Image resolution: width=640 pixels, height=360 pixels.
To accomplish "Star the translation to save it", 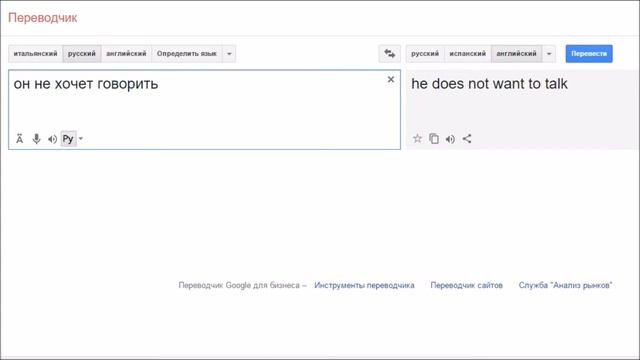I will tap(417, 138).
